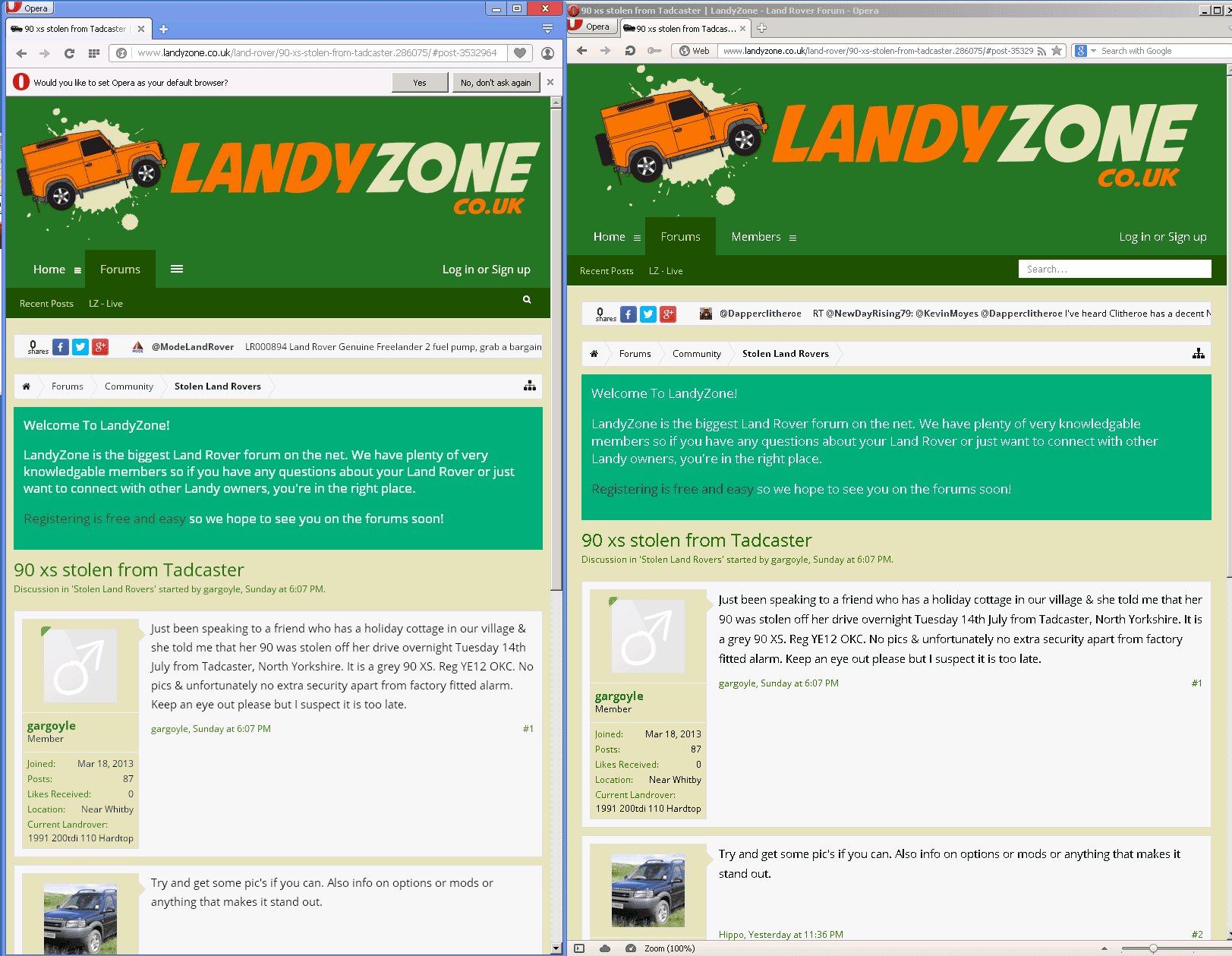Click Members tab in right site nav
The height and width of the screenshot is (956, 1232).
coord(756,237)
